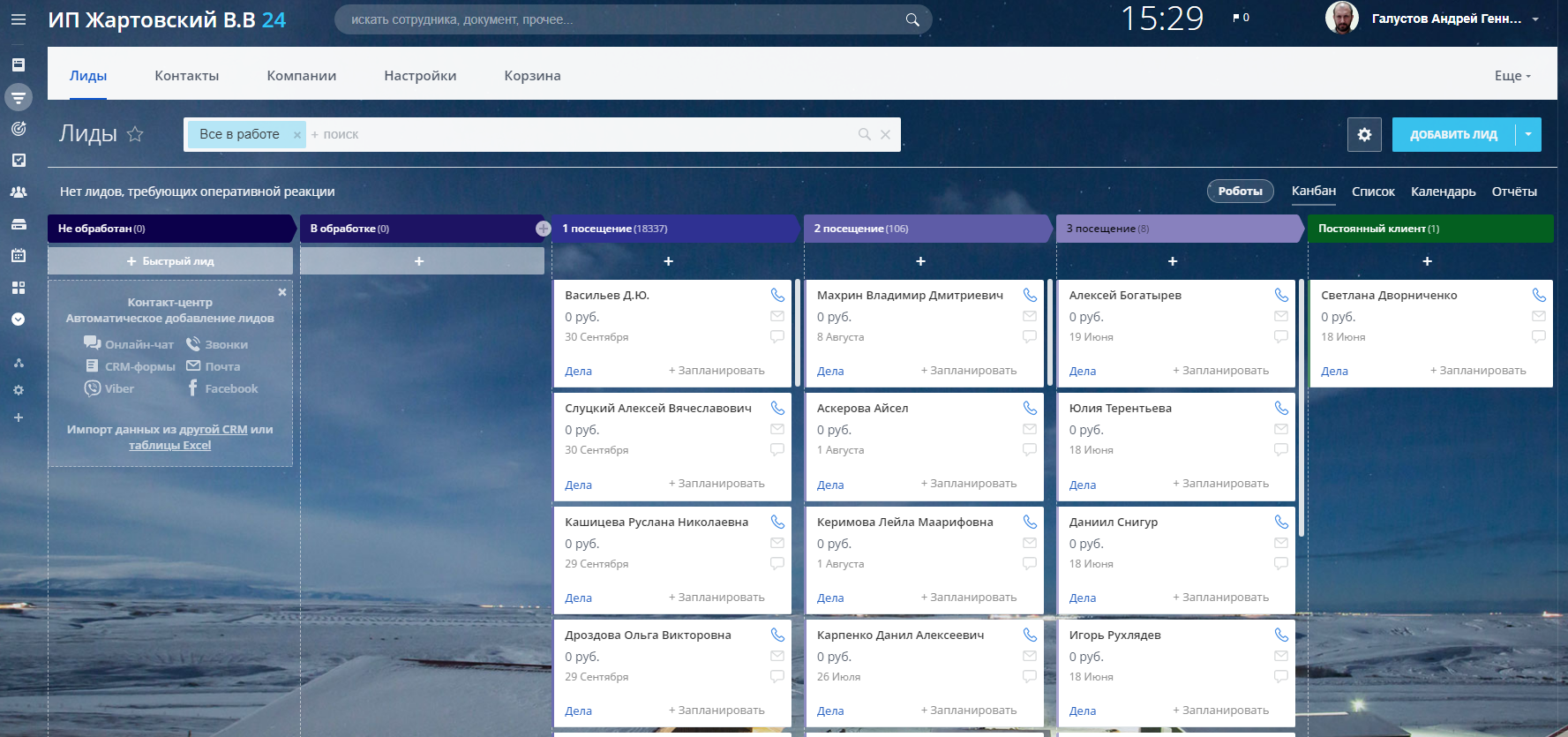Screen dimensions: 1568x737
Task: Open the hamburger main menu
Action: tap(18, 19)
